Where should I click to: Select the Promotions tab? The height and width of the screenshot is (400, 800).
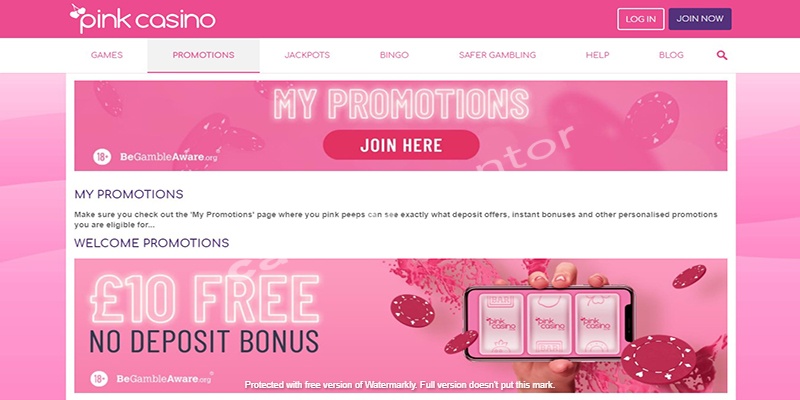pyautogui.click(x=204, y=56)
